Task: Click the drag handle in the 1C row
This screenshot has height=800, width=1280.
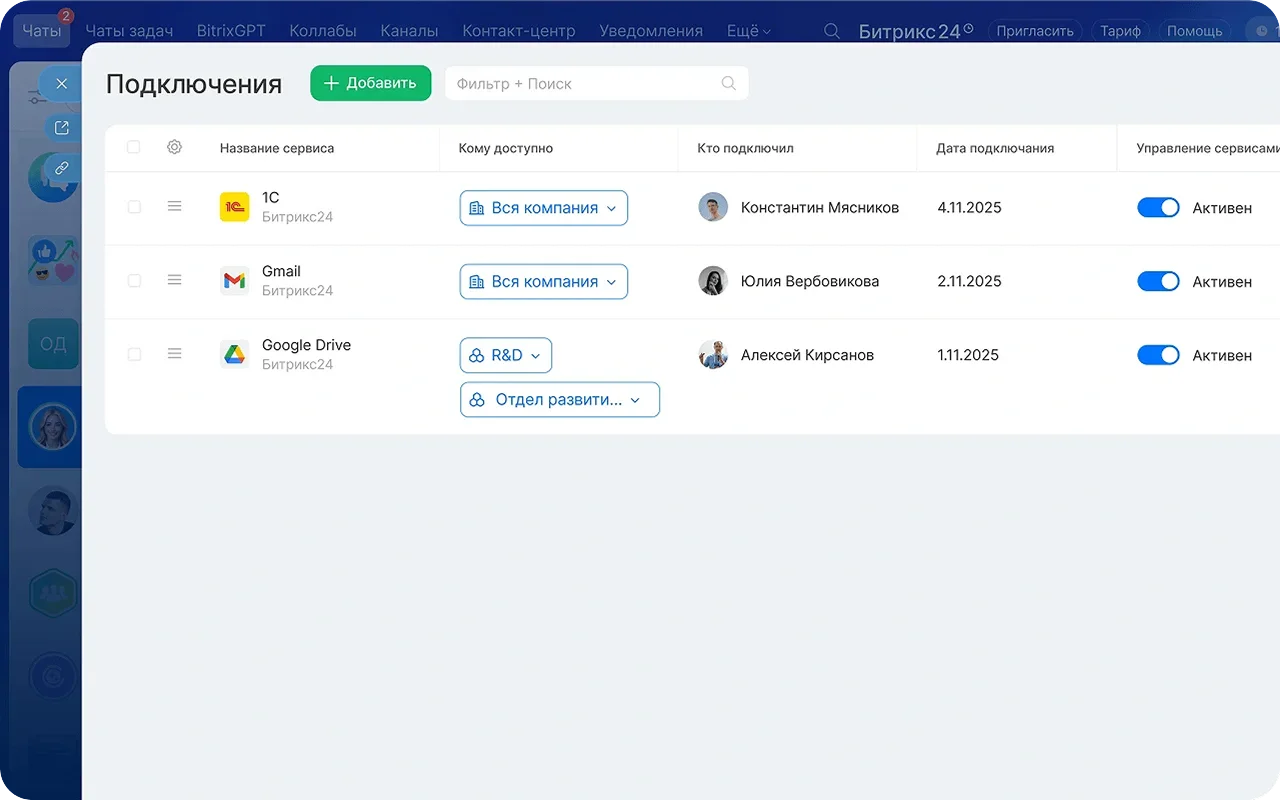Action: pos(174,206)
